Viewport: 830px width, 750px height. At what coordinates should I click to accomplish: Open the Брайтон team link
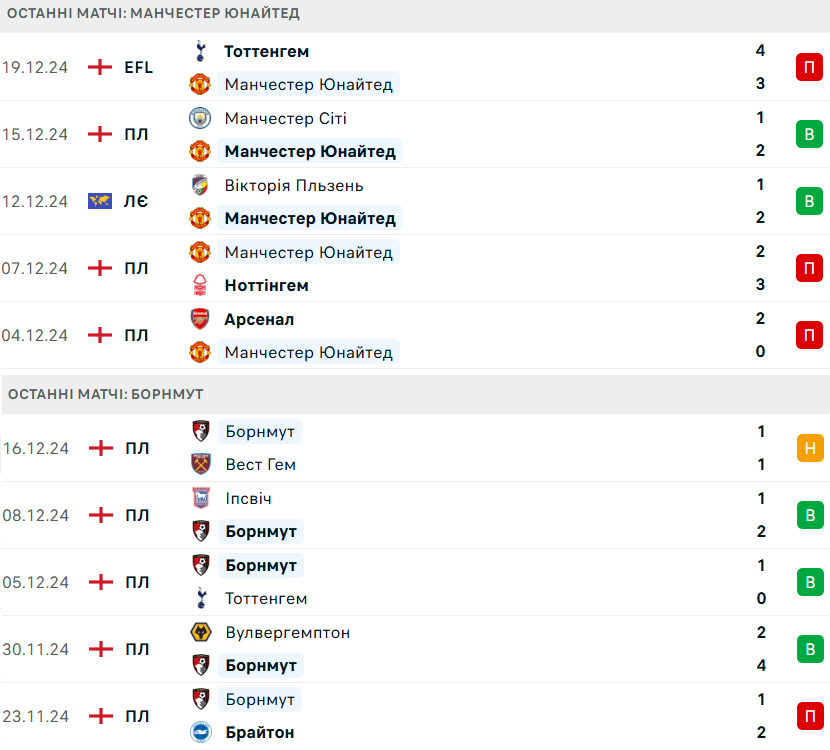point(260,732)
